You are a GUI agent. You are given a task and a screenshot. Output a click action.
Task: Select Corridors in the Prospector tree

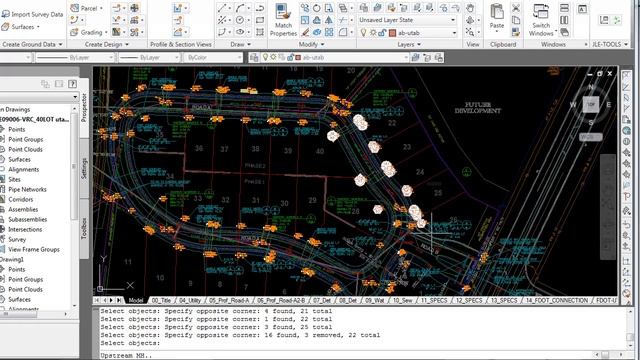coord(20,200)
